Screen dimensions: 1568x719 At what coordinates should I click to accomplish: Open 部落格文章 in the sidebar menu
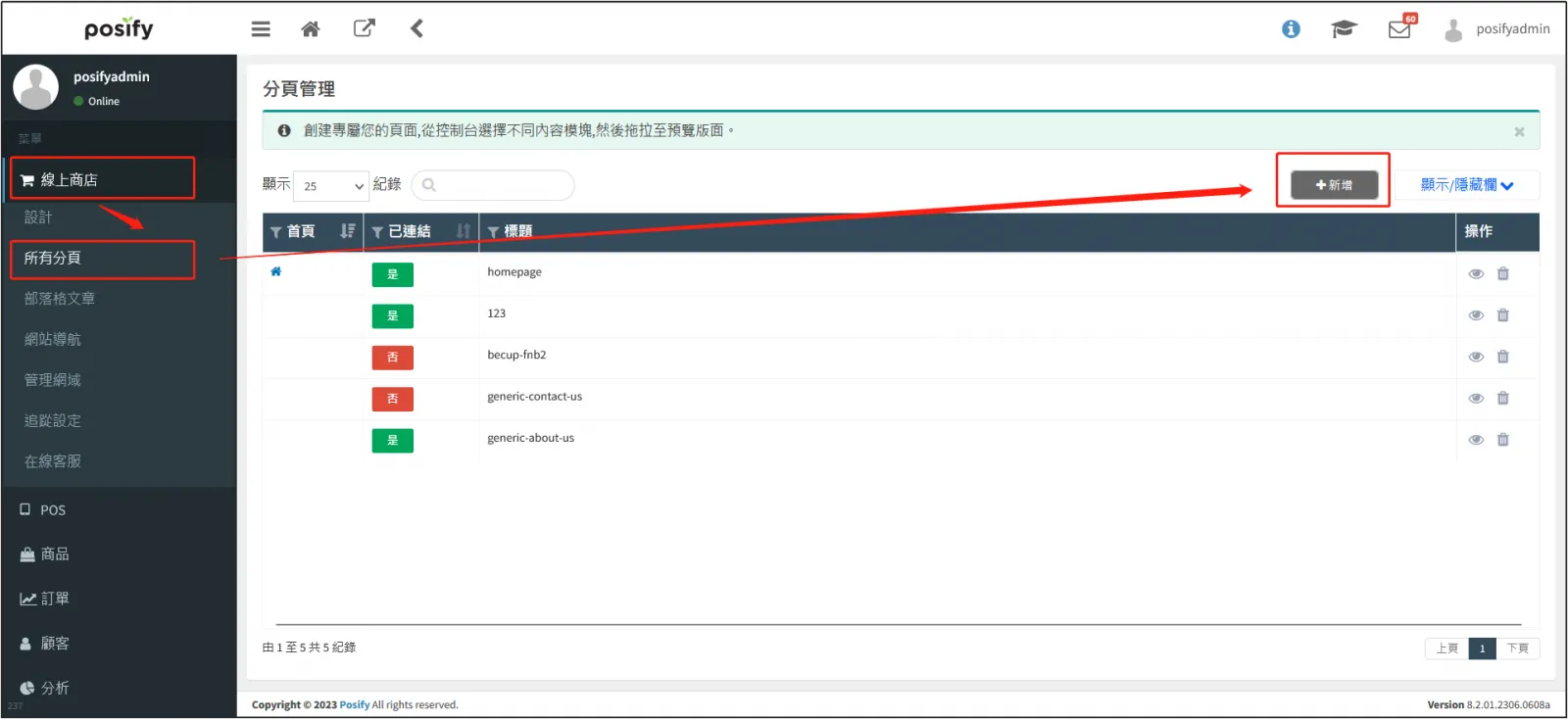(x=60, y=299)
